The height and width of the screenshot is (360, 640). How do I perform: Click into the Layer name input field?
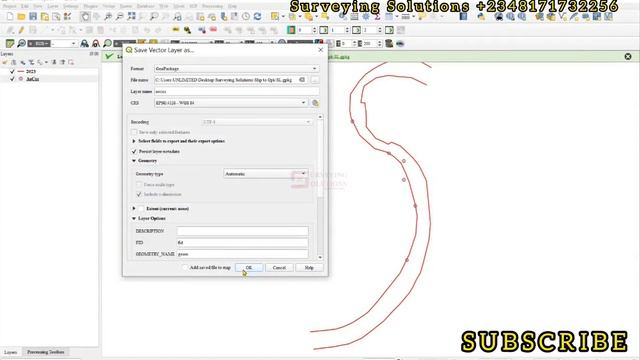pos(237,91)
